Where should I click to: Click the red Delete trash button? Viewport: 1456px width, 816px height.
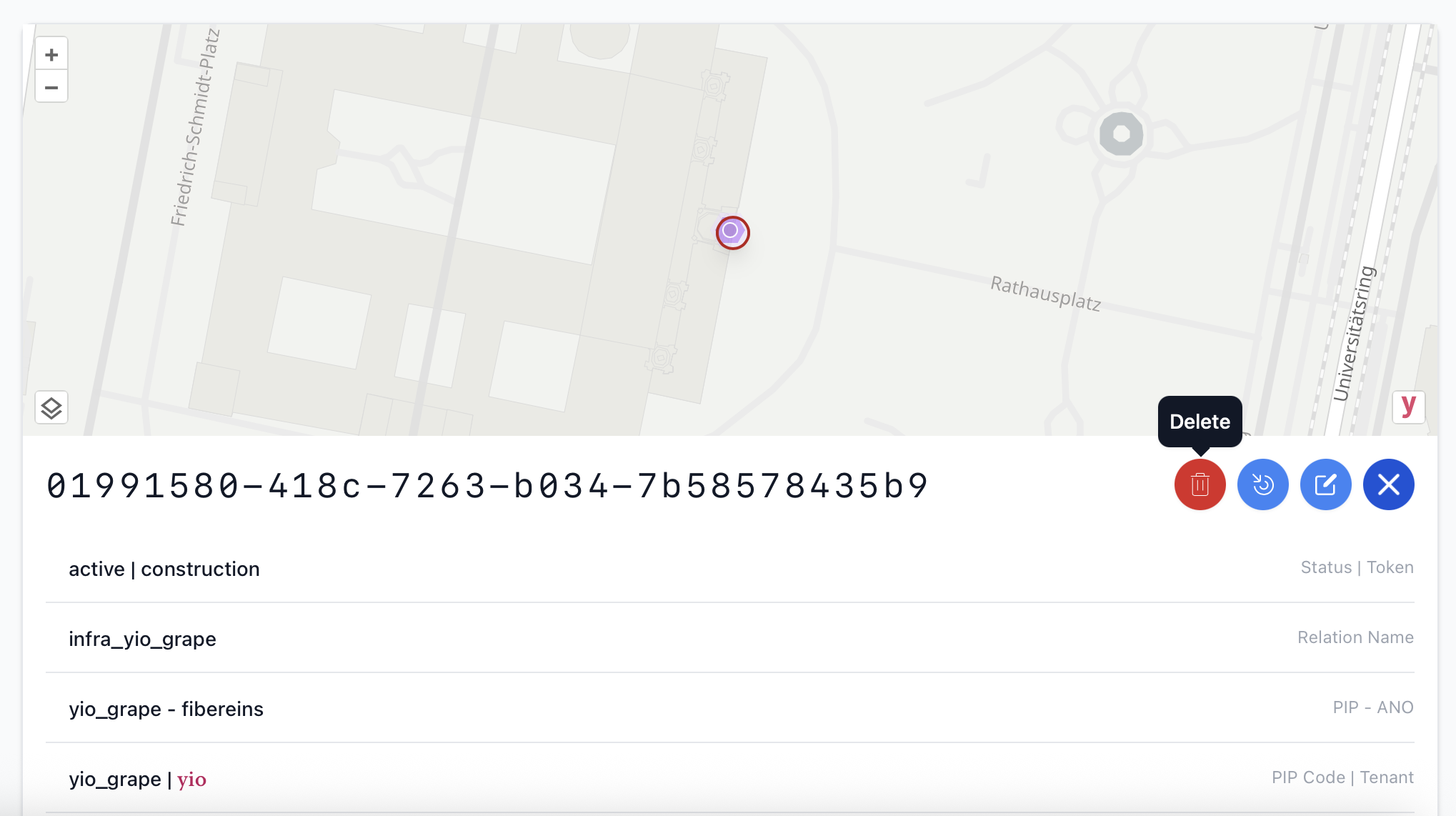click(1200, 485)
